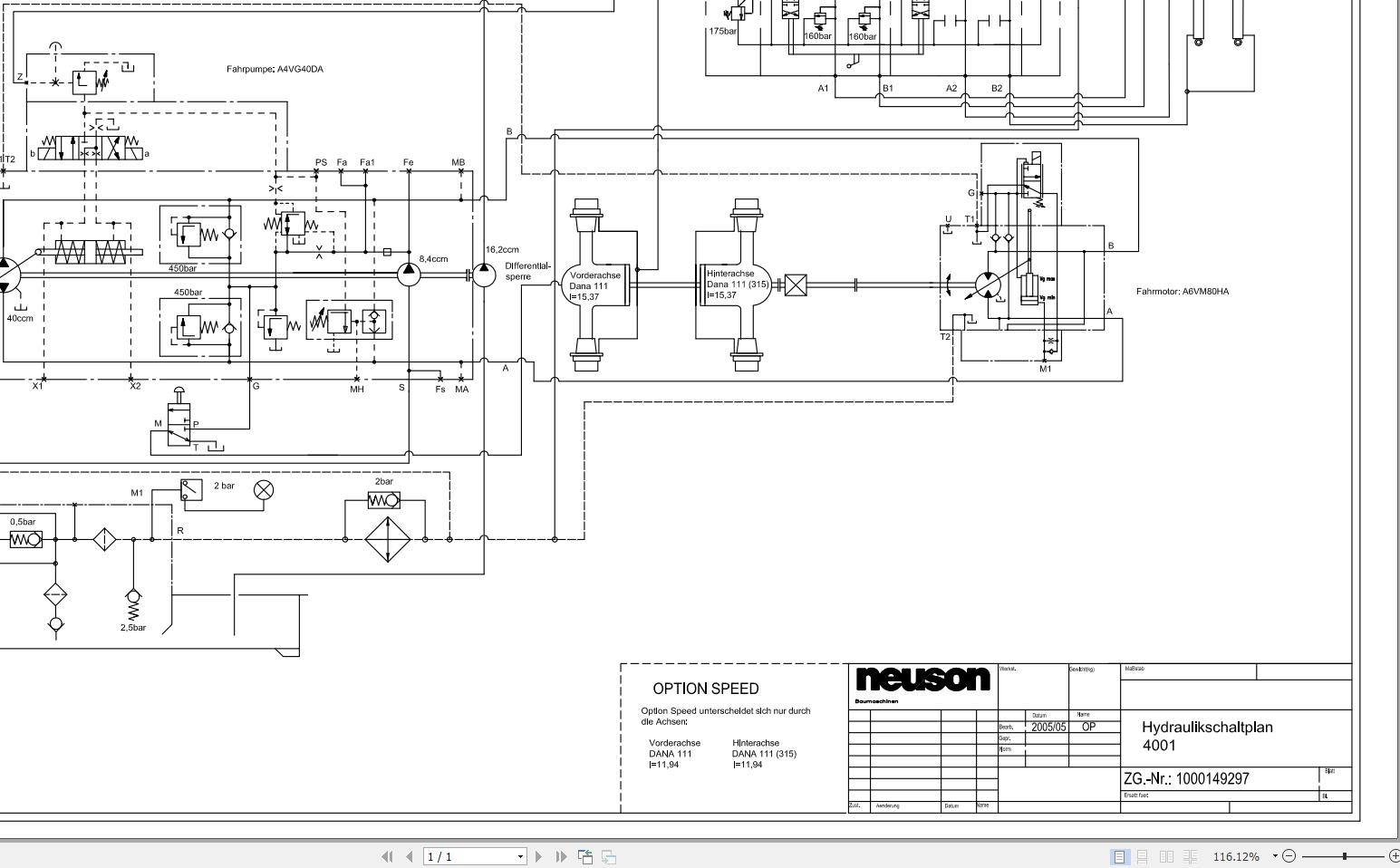Click the 'B2' valve port label

point(997,88)
